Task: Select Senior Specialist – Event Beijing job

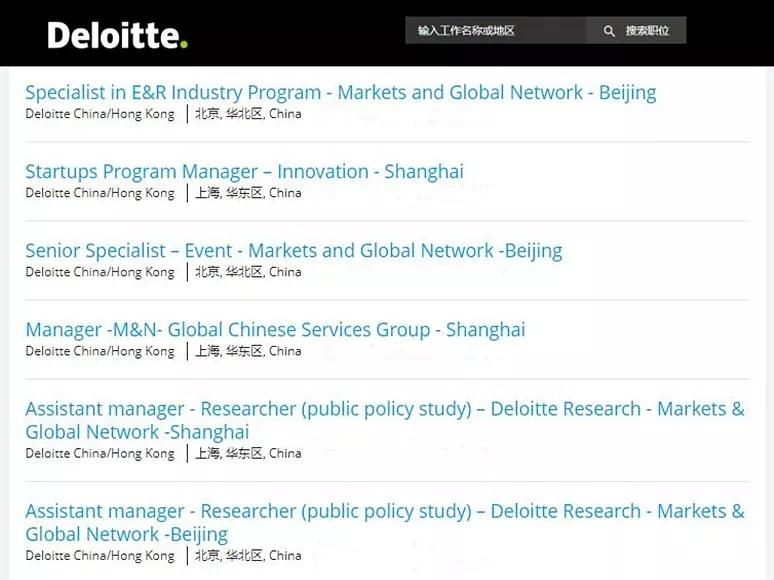Action: (293, 250)
